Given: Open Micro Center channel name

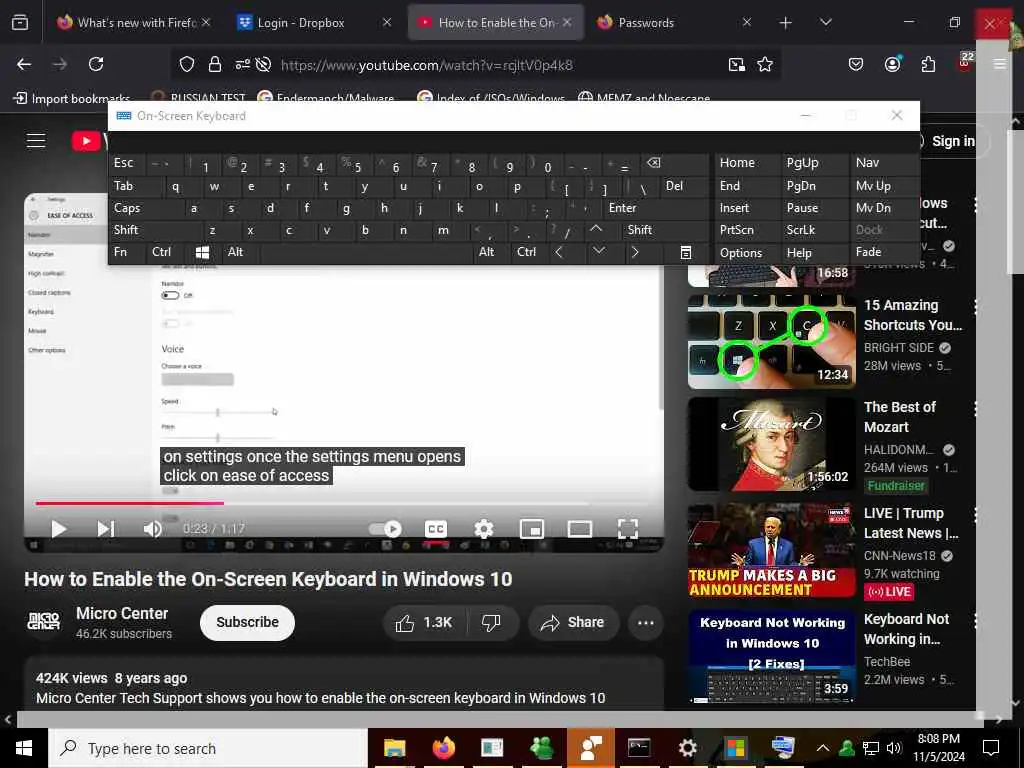Looking at the screenshot, I should pyautogui.click(x=122, y=613).
